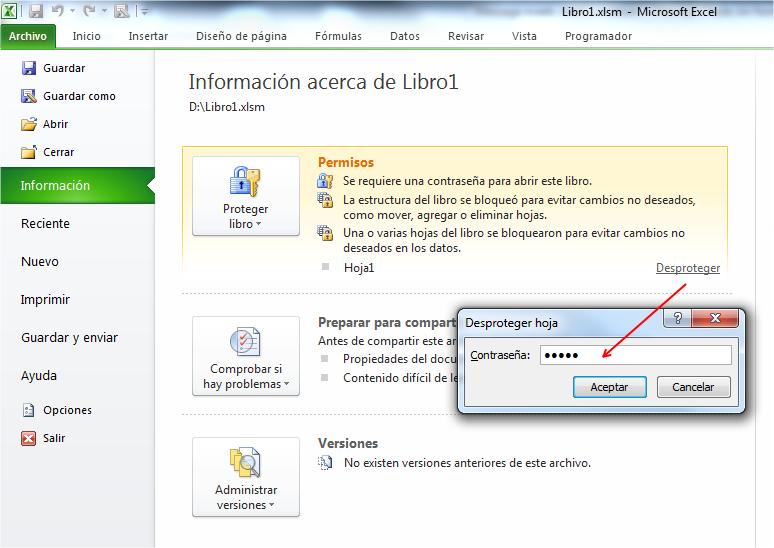The image size is (774, 548).
Task: Click the Opciones icon in sidebar
Action: [x=29, y=410]
